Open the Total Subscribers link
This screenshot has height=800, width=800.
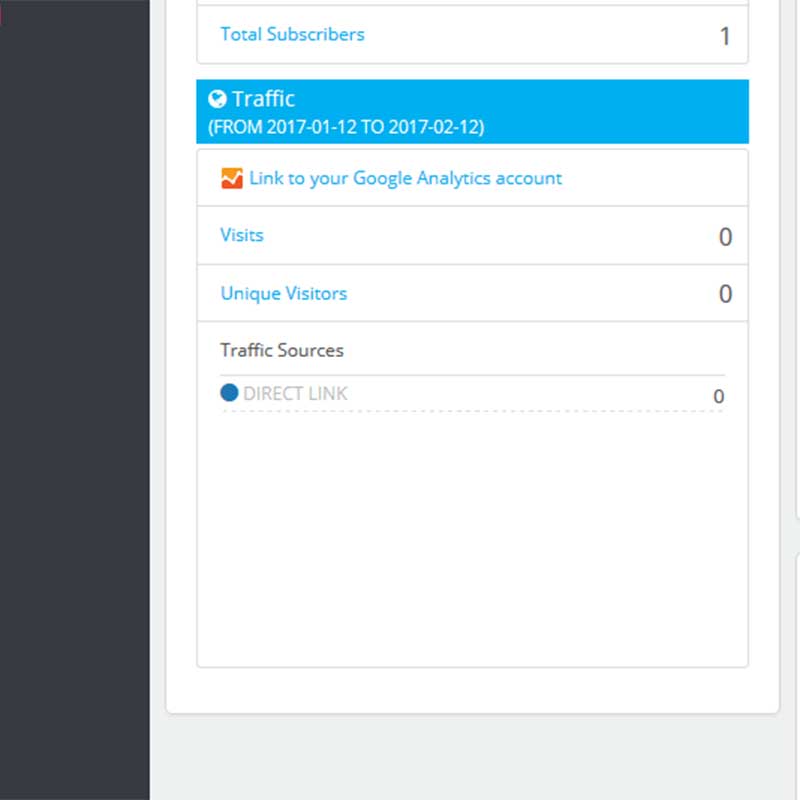point(292,34)
